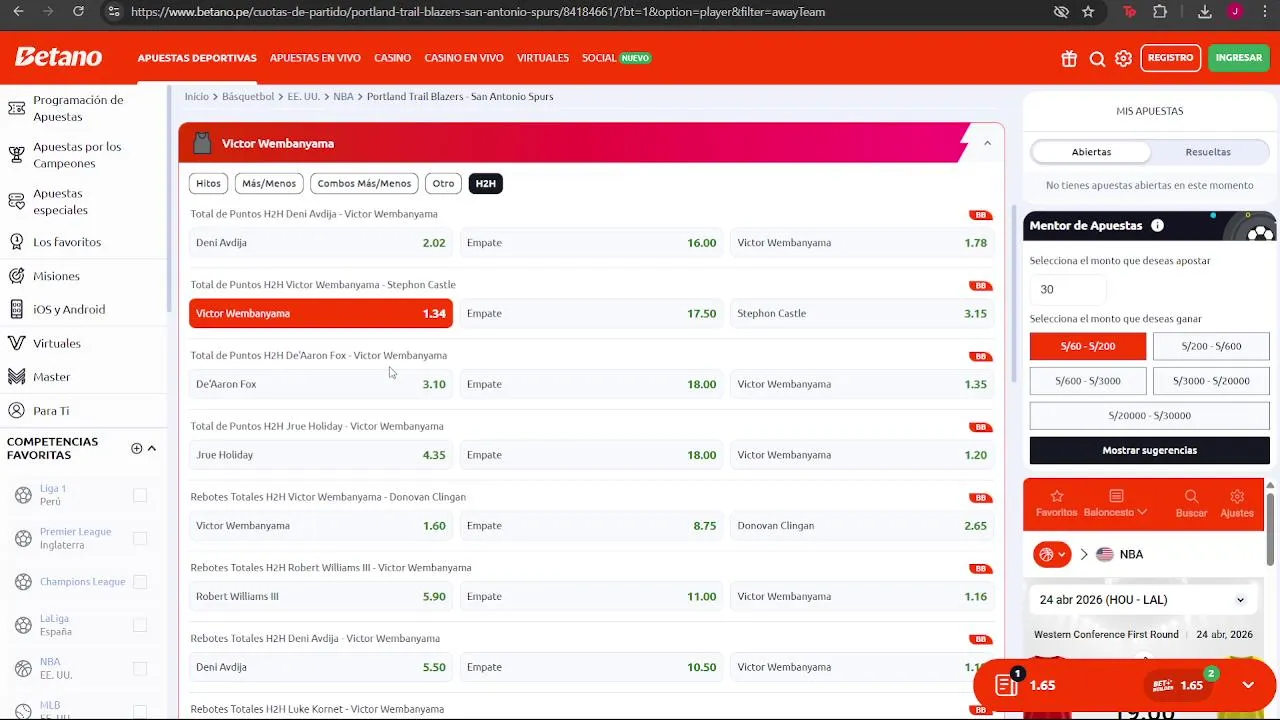1280x720 pixels.
Task: Open Casino en Vivo in top menu
Action: pyautogui.click(x=464, y=58)
